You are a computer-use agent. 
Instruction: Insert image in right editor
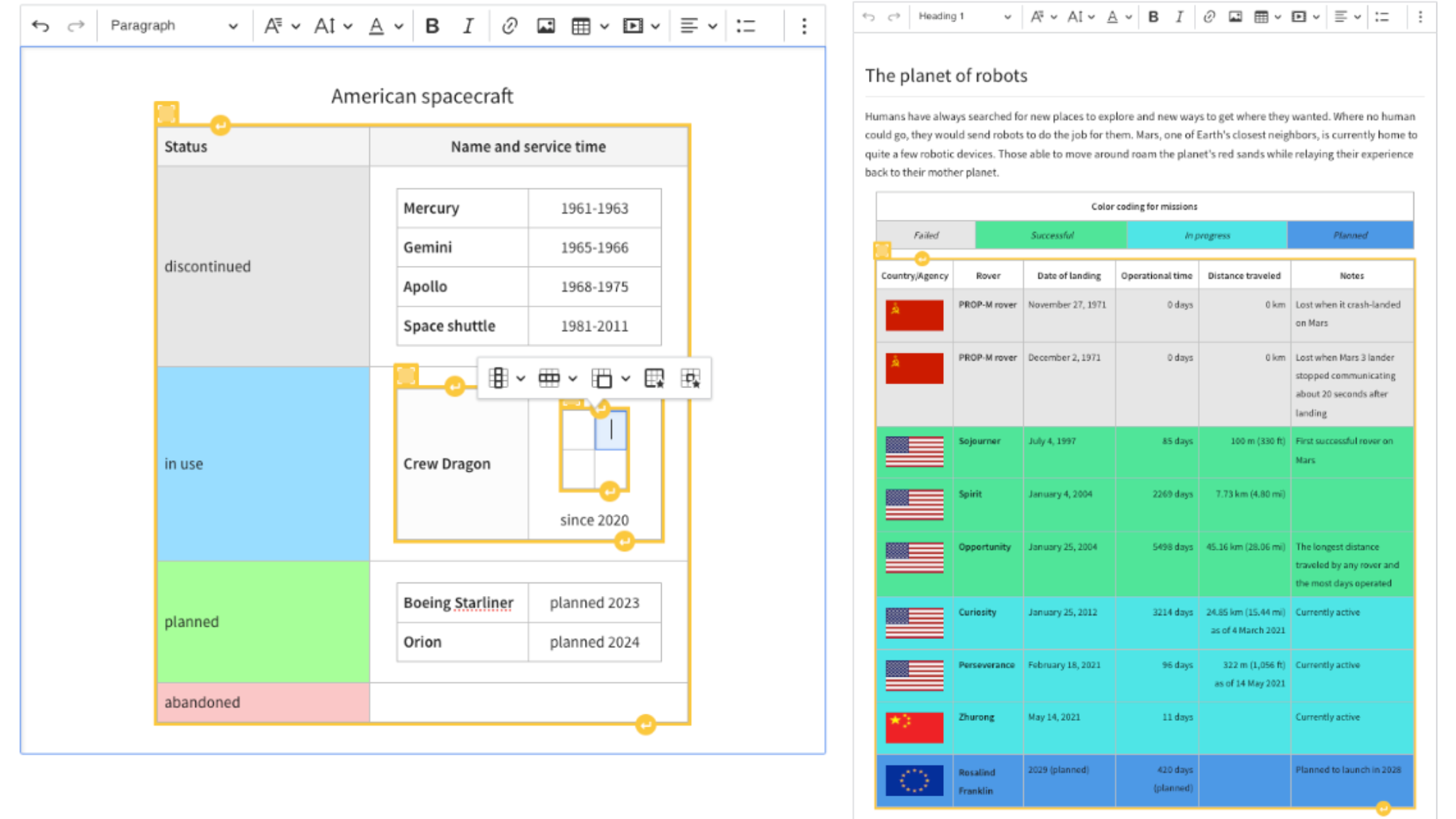[x=1236, y=17]
